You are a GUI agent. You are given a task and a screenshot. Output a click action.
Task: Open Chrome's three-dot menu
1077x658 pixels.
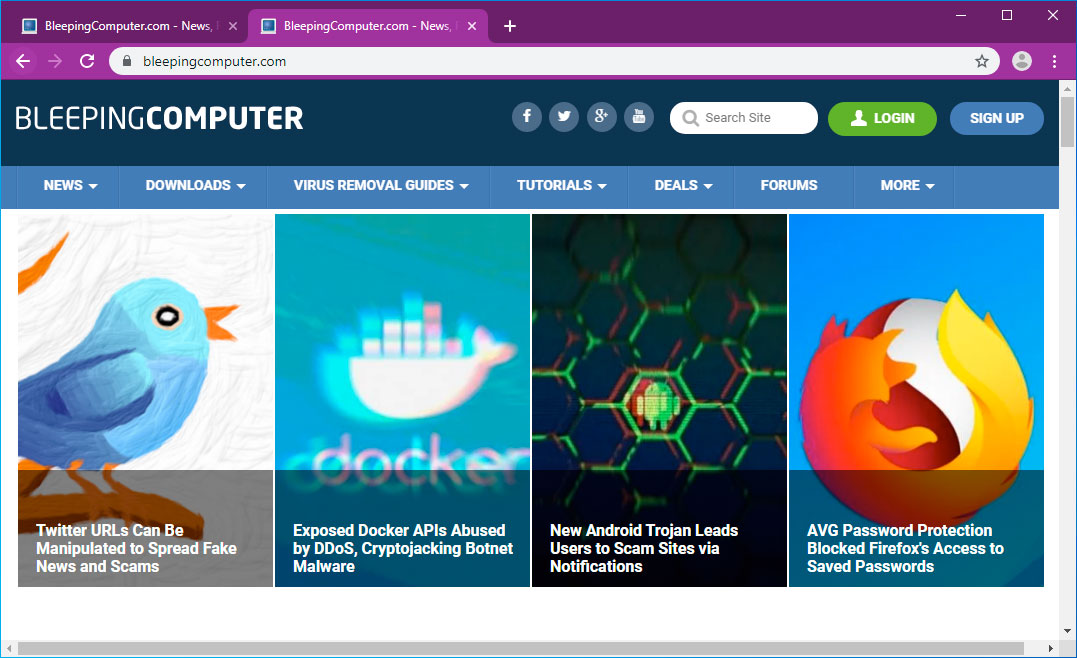point(1055,61)
